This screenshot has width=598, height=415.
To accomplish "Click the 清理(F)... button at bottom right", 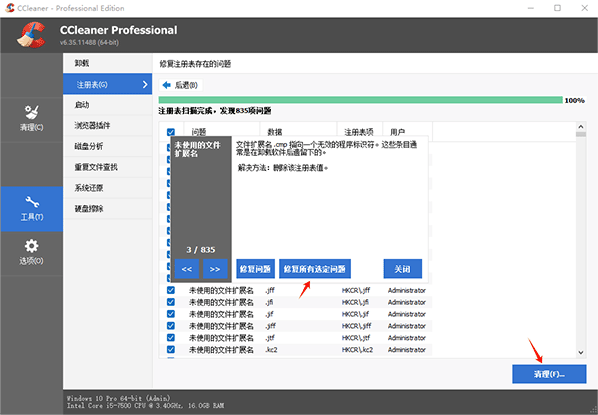I will pos(549,374).
